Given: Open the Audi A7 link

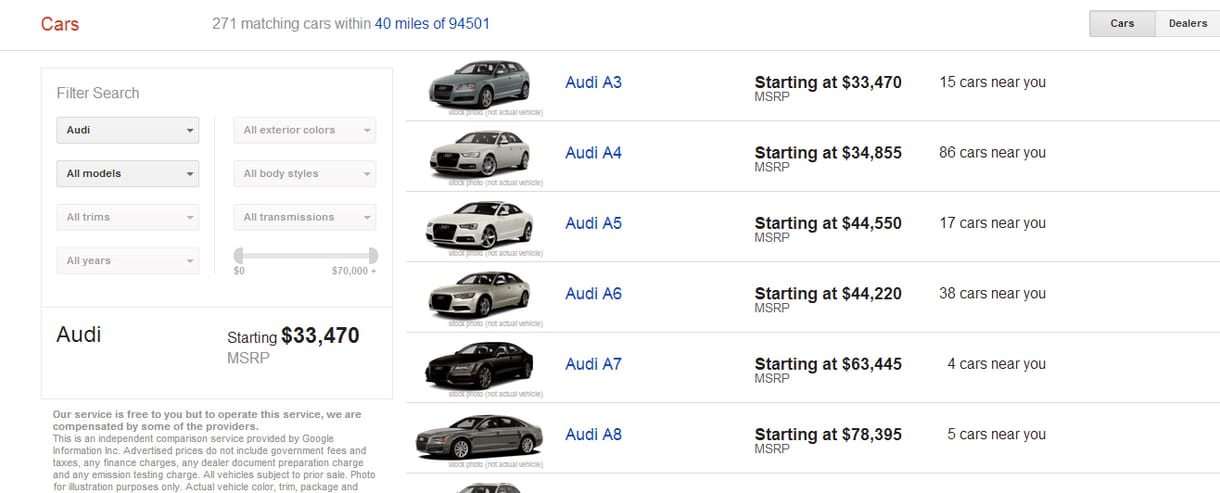Looking at the screenshot, I should pyautogui.click(x=593, y=364).
